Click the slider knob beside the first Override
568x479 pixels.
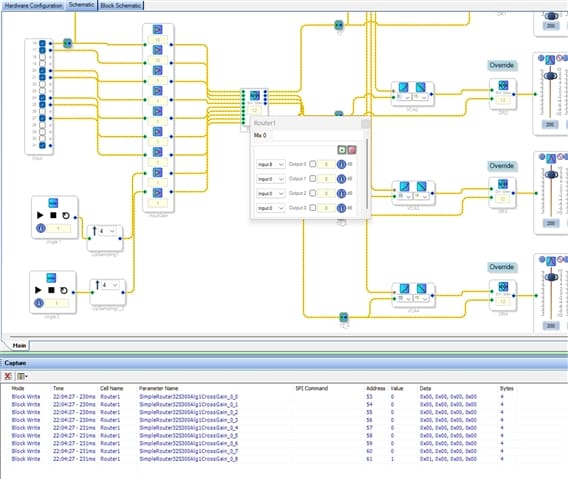551,76
